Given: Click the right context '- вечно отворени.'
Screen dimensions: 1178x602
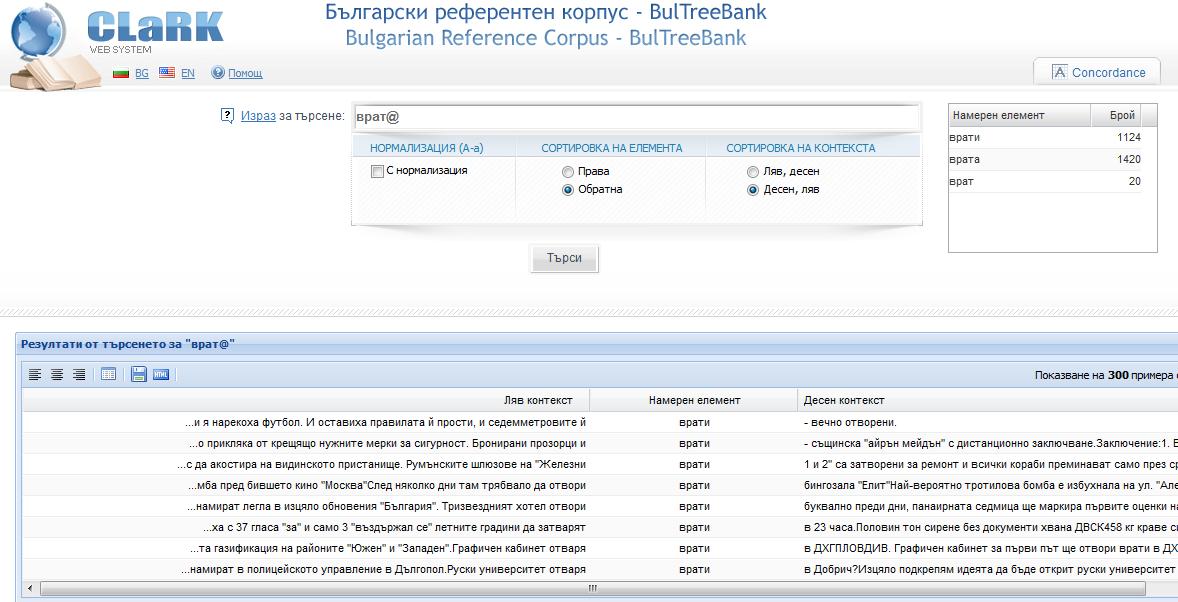Looking at the screenshot, I should 850,422.
